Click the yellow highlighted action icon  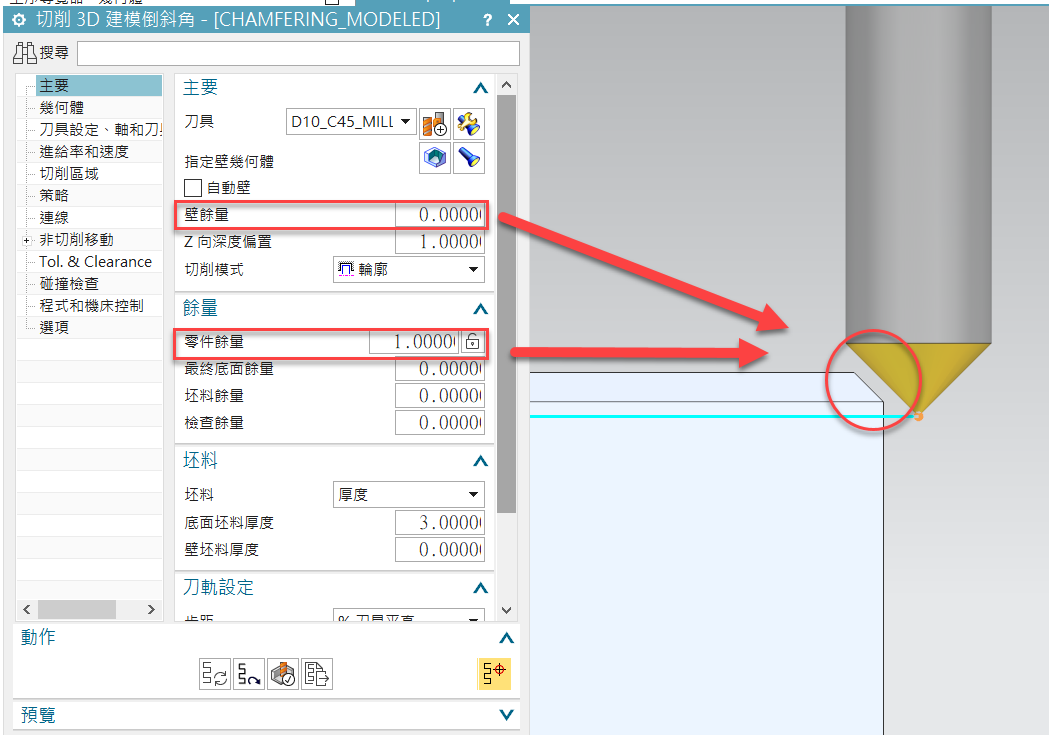tap(494, 673)
